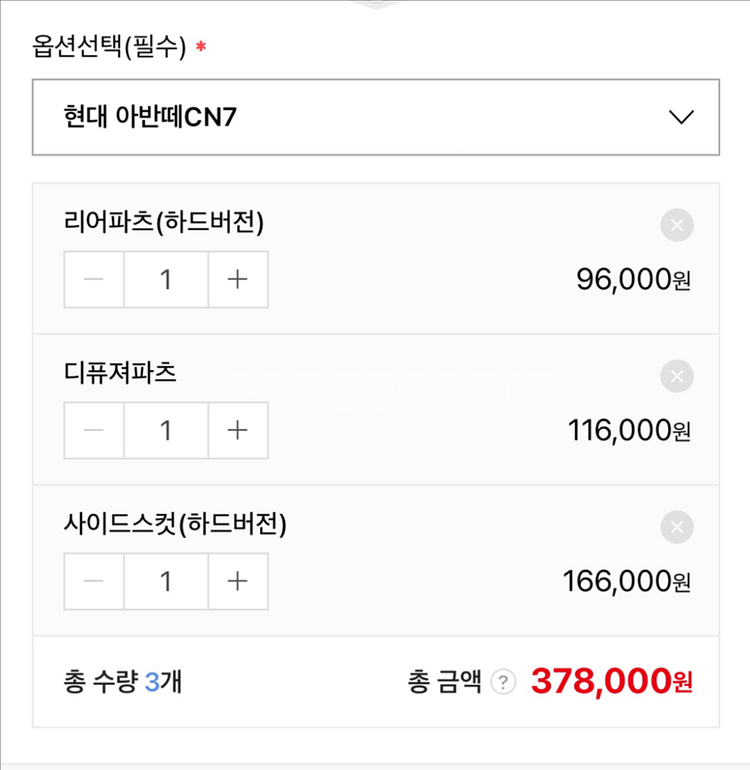The height and width of the screenshot is (770, 750).
Task: Click the 사이드스컷(하드버전) quantity field
Action: coord(166,581)
